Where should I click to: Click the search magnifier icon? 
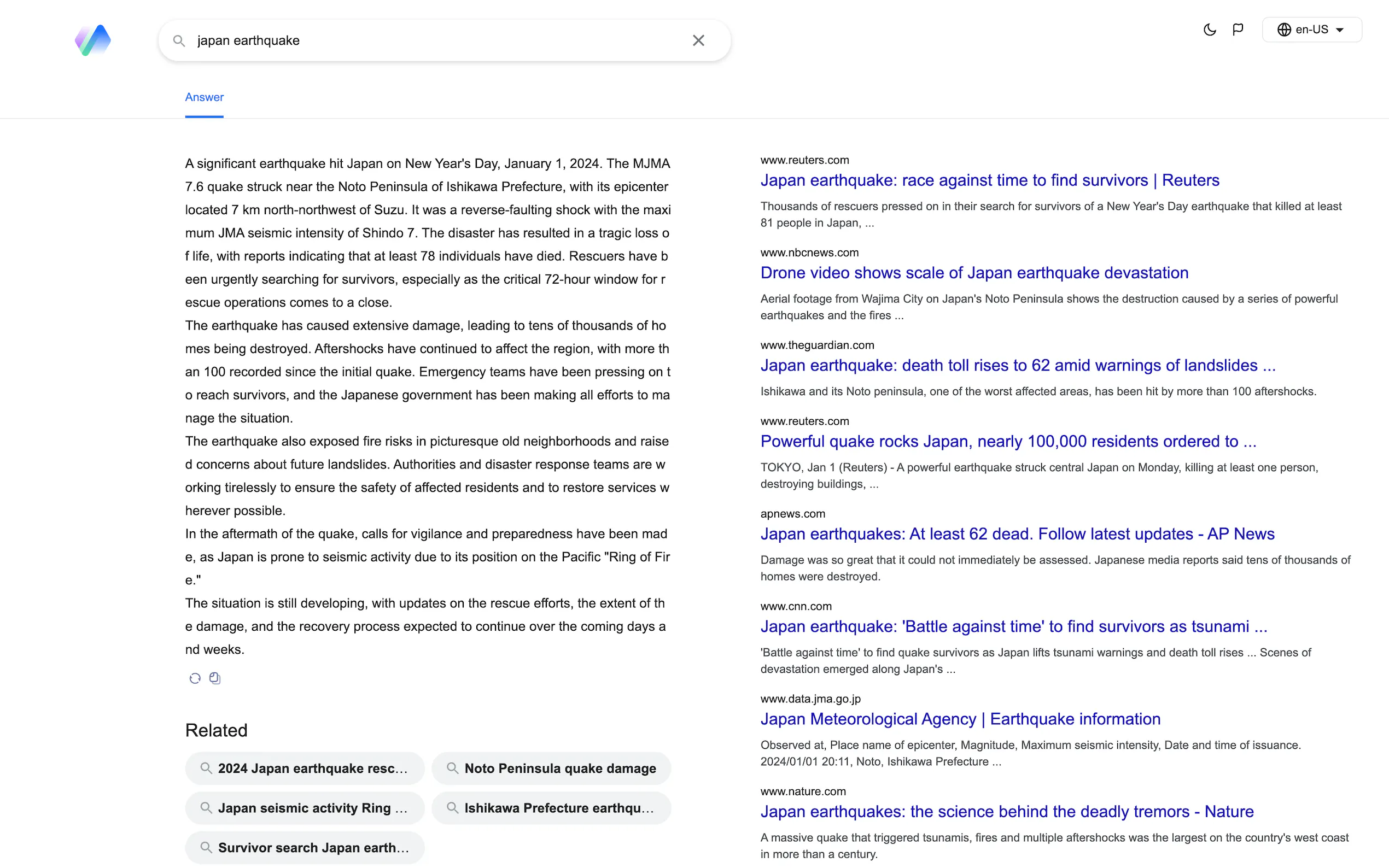(179, 41)
